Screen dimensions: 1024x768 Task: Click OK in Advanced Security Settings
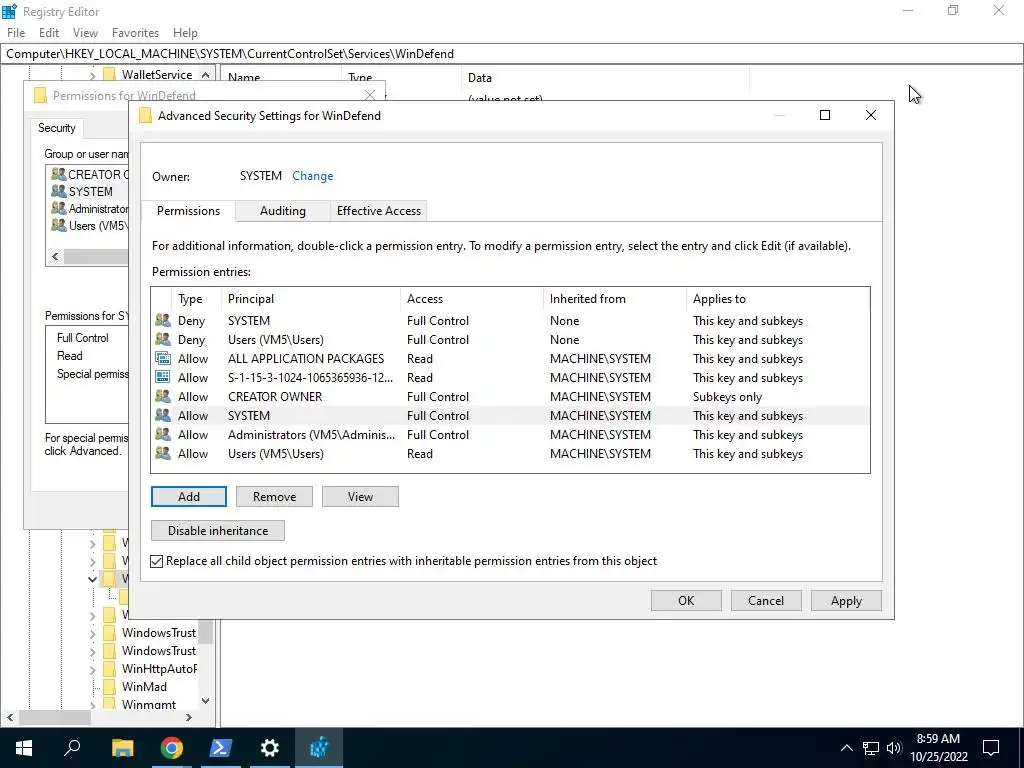pos(686,600)
